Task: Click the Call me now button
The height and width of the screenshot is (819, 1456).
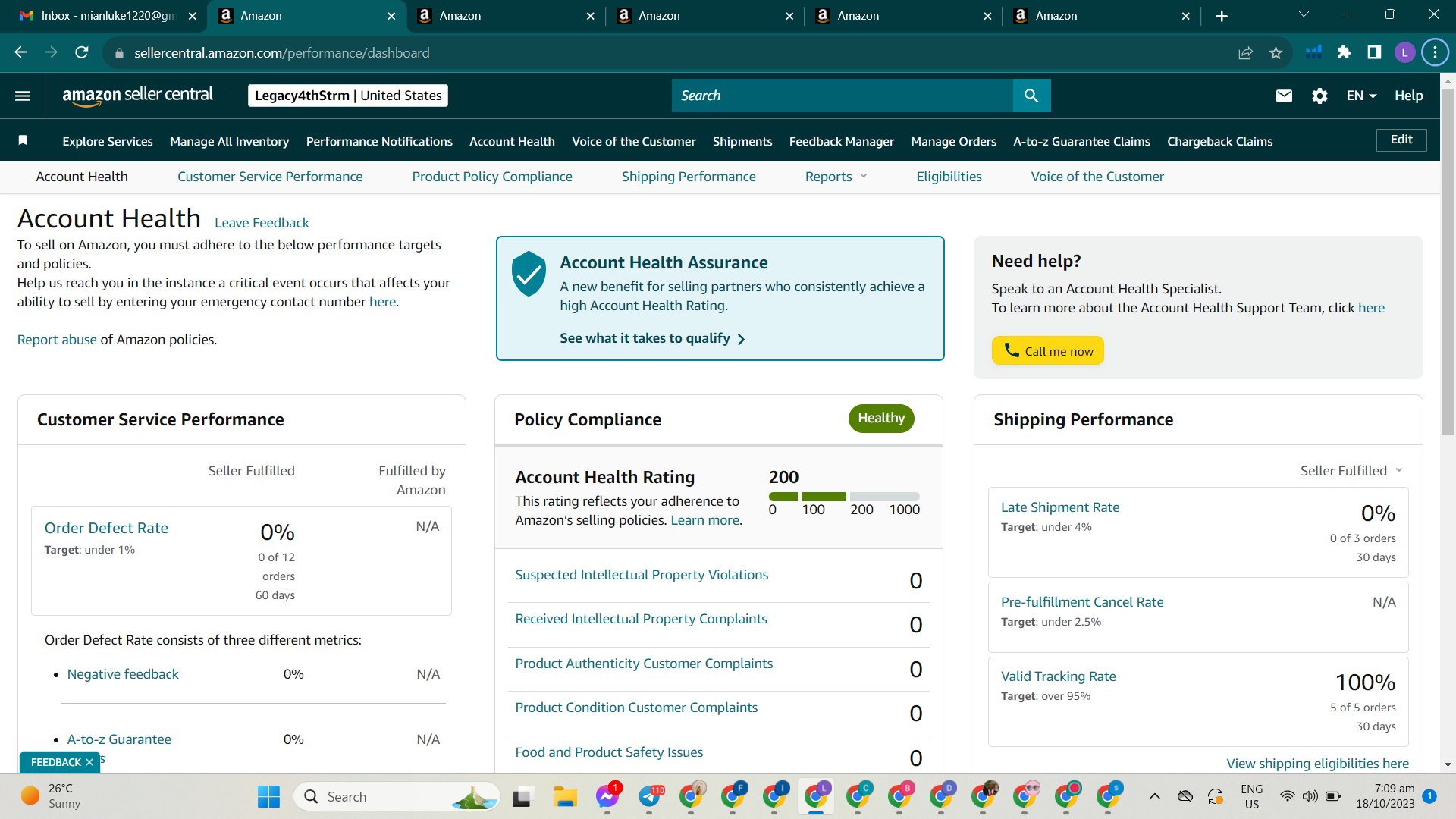Action: coord(1048,350)
